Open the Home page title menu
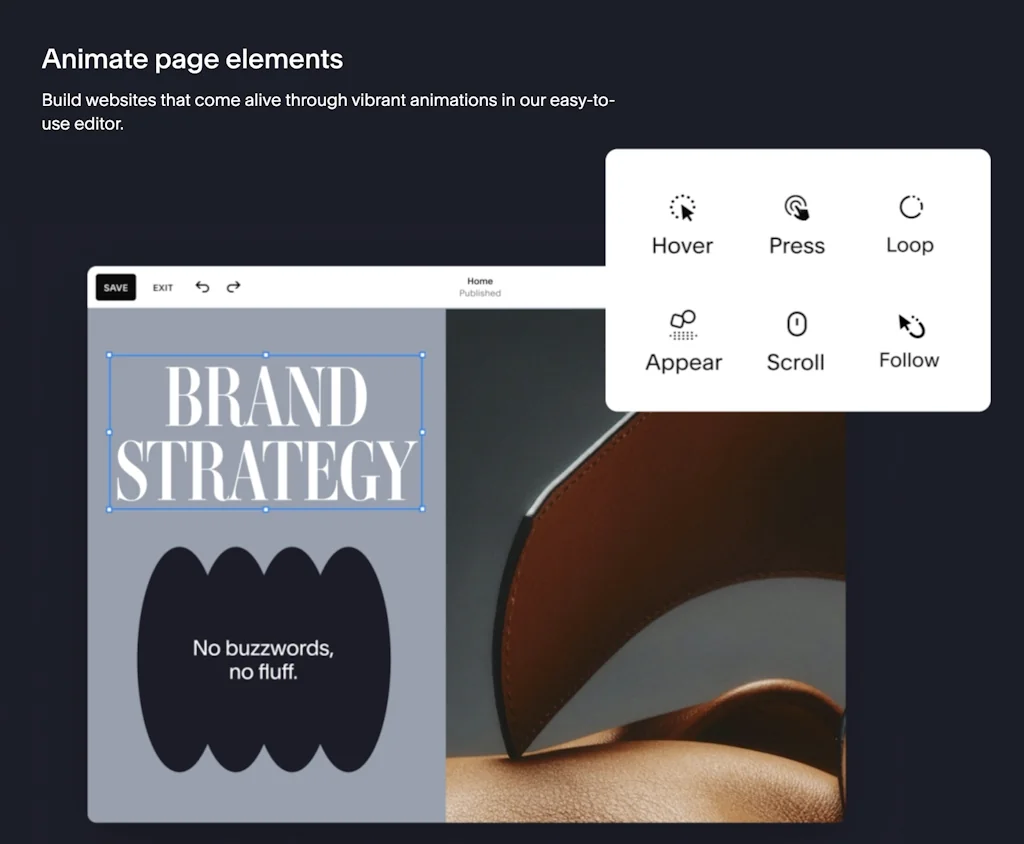Viewport: 1024px width, 844px height. [x=480, y=281]
